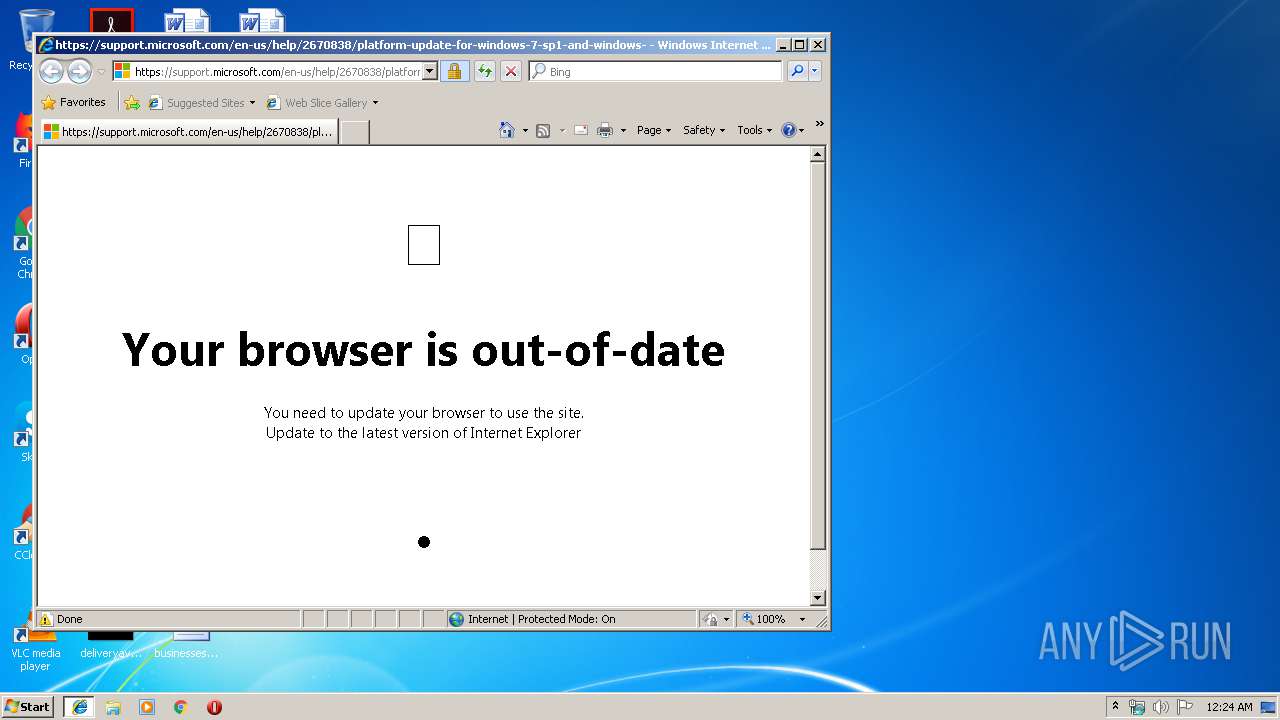This screenshot has width=1280, height=720.
Task: Open Windows Media Player from taskbar
Action: (x=147, y=707)
